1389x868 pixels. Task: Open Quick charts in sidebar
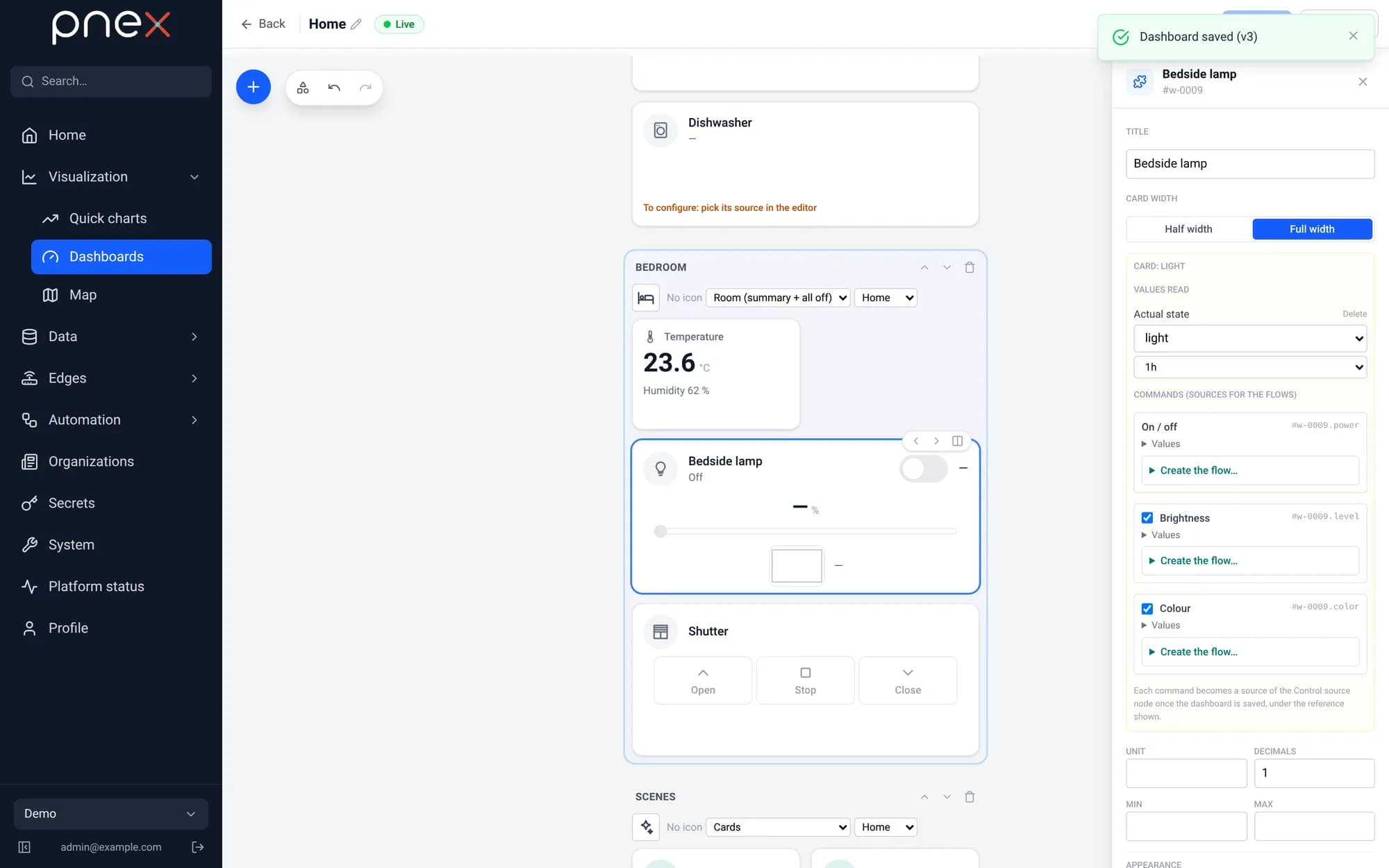121,218
